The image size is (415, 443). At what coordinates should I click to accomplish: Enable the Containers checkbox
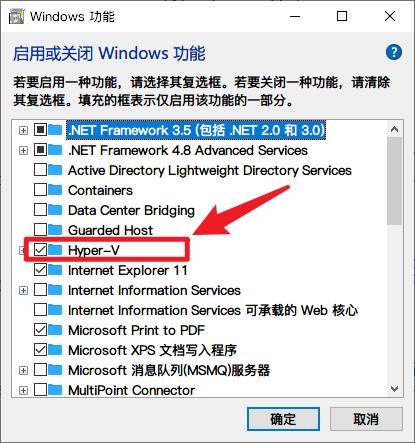40,190
